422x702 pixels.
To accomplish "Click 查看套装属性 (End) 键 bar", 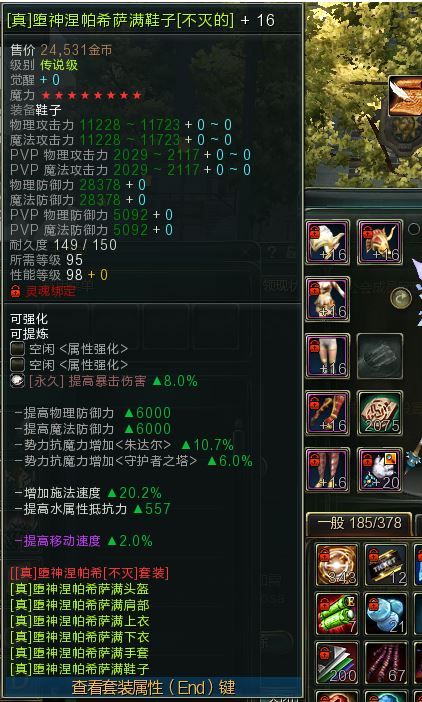I will (152, 687).
